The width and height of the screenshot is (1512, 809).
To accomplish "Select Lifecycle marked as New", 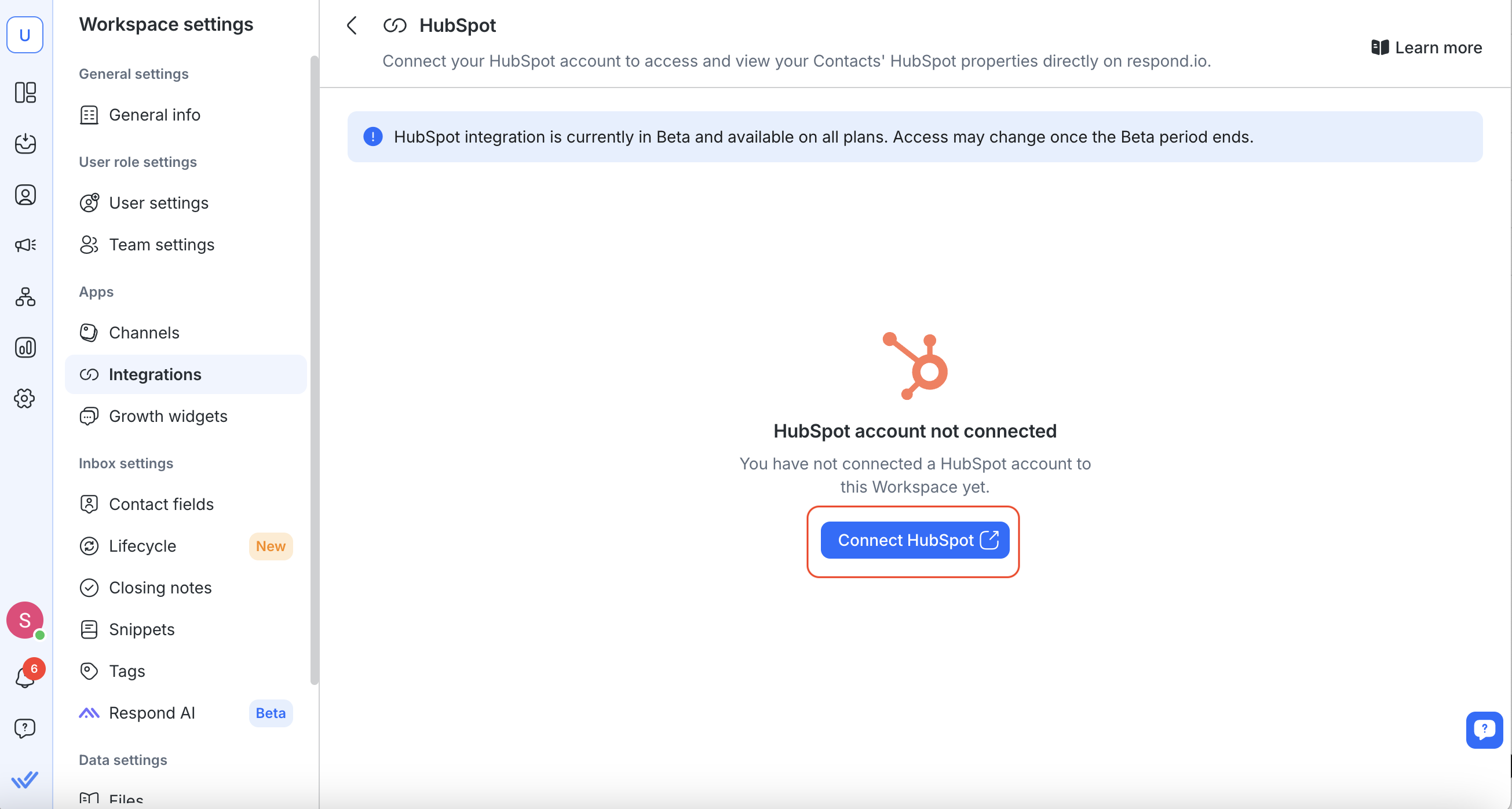I will pos(142,545).
